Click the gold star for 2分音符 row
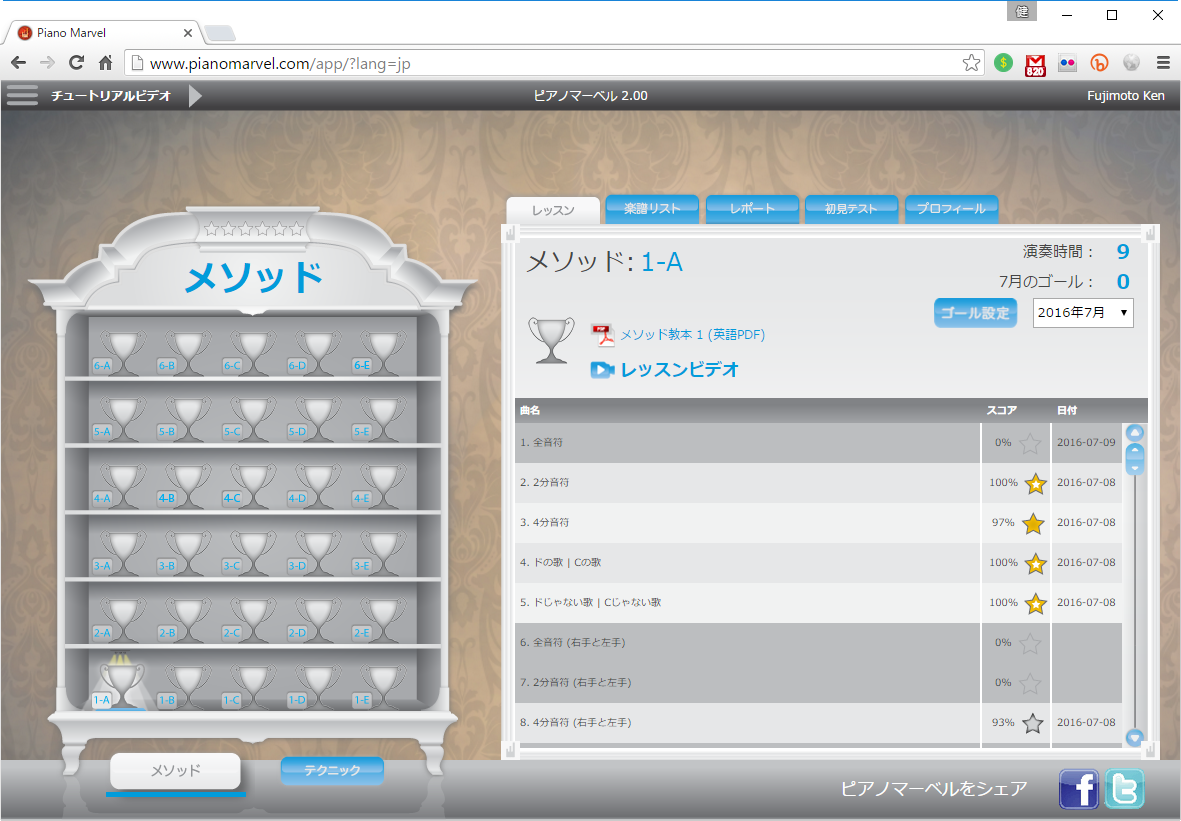The width and height of the screenshot is (1181, 821). click(1036, 484)
